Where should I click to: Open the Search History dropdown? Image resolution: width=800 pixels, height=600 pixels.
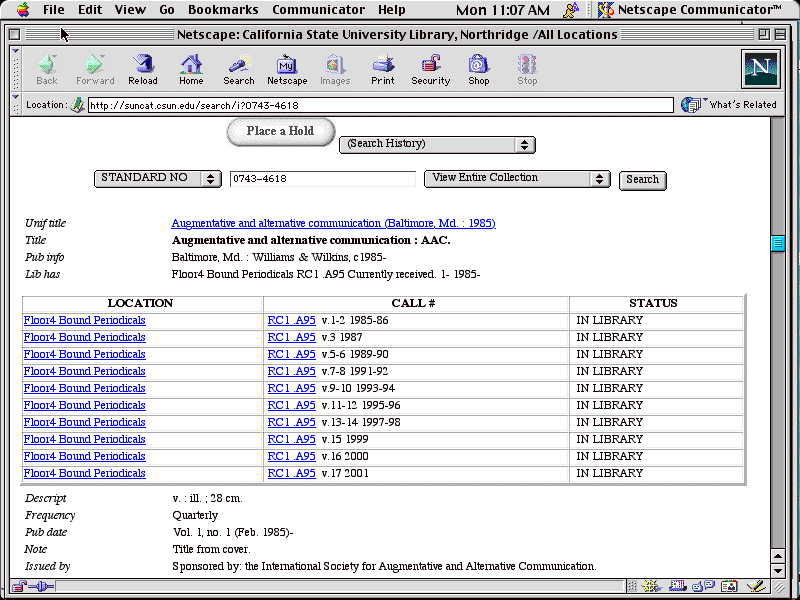tap(437, 144)
